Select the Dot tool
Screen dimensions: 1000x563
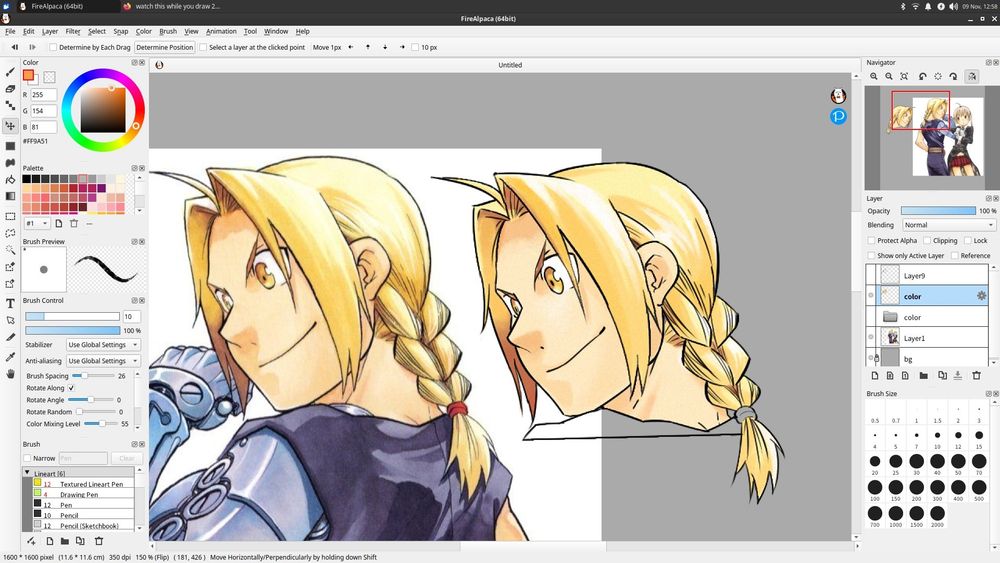coord(10,105)
